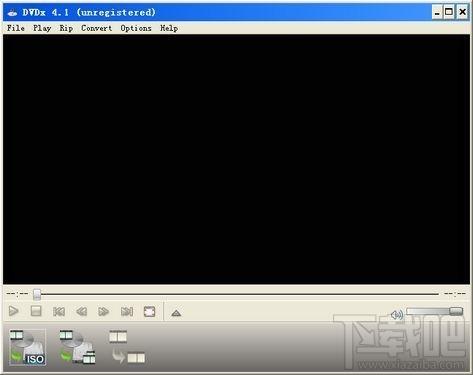Click the convert video file icon

point(127,347)
